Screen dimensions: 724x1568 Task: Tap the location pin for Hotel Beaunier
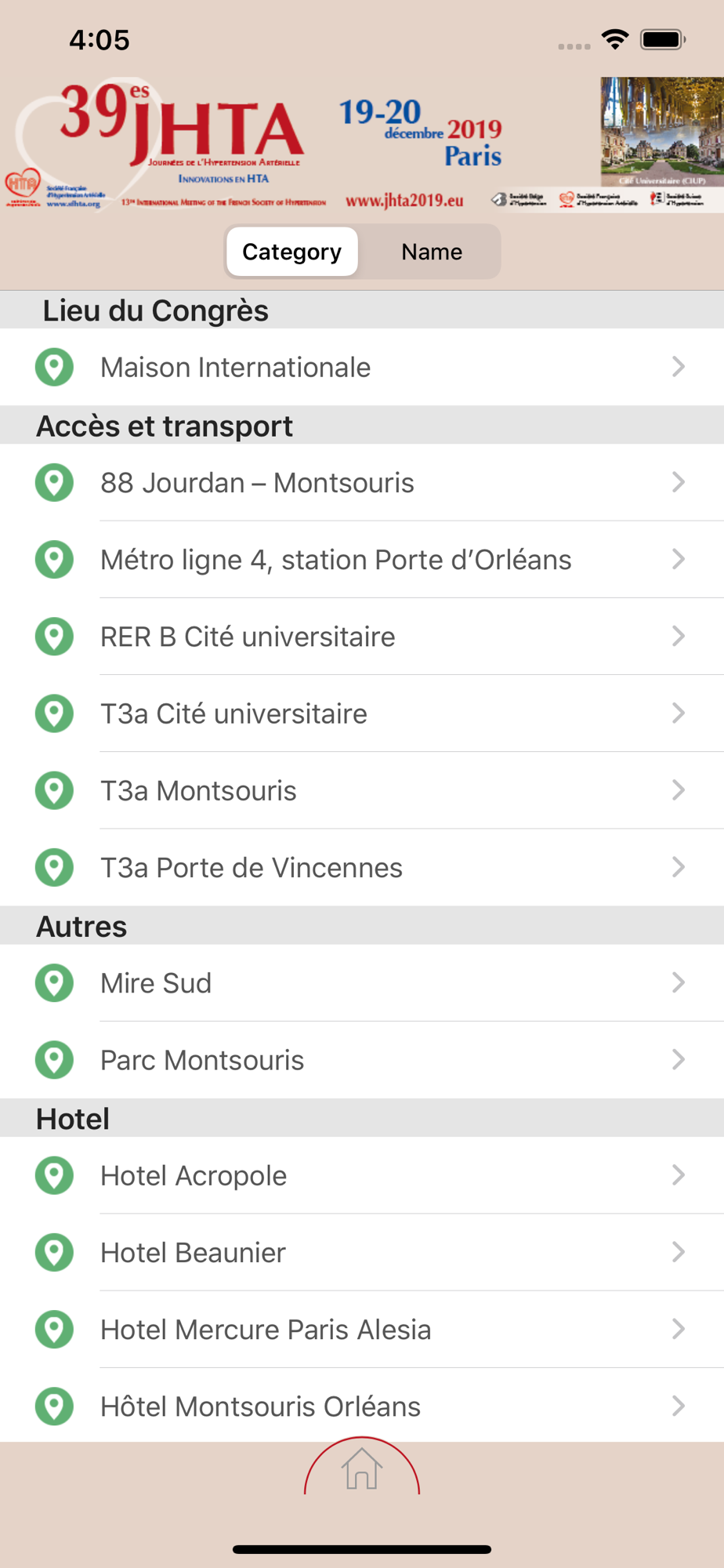54,1252
